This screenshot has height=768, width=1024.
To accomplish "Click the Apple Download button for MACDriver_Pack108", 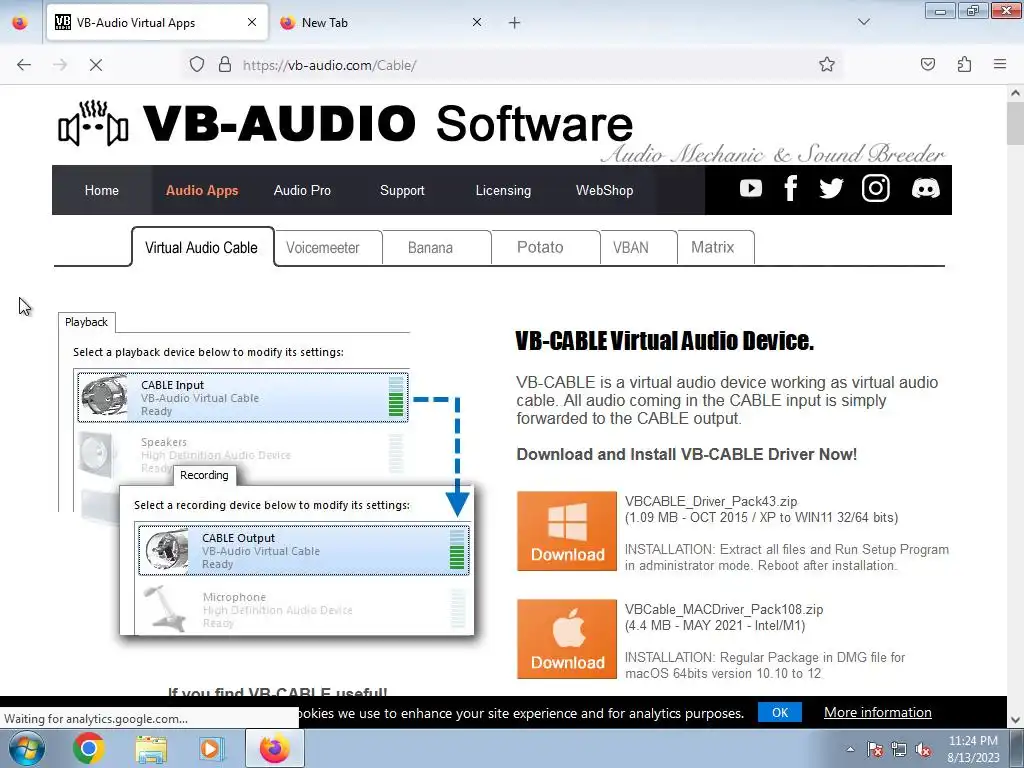I will click(567, 639).
